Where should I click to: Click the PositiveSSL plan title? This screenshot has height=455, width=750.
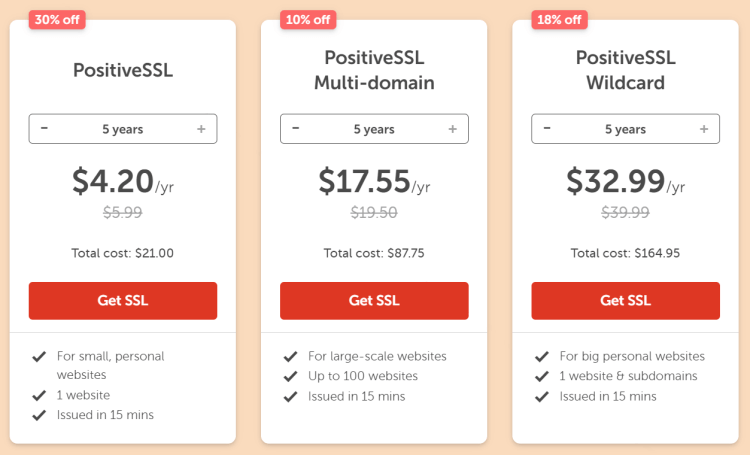point(123,70)
